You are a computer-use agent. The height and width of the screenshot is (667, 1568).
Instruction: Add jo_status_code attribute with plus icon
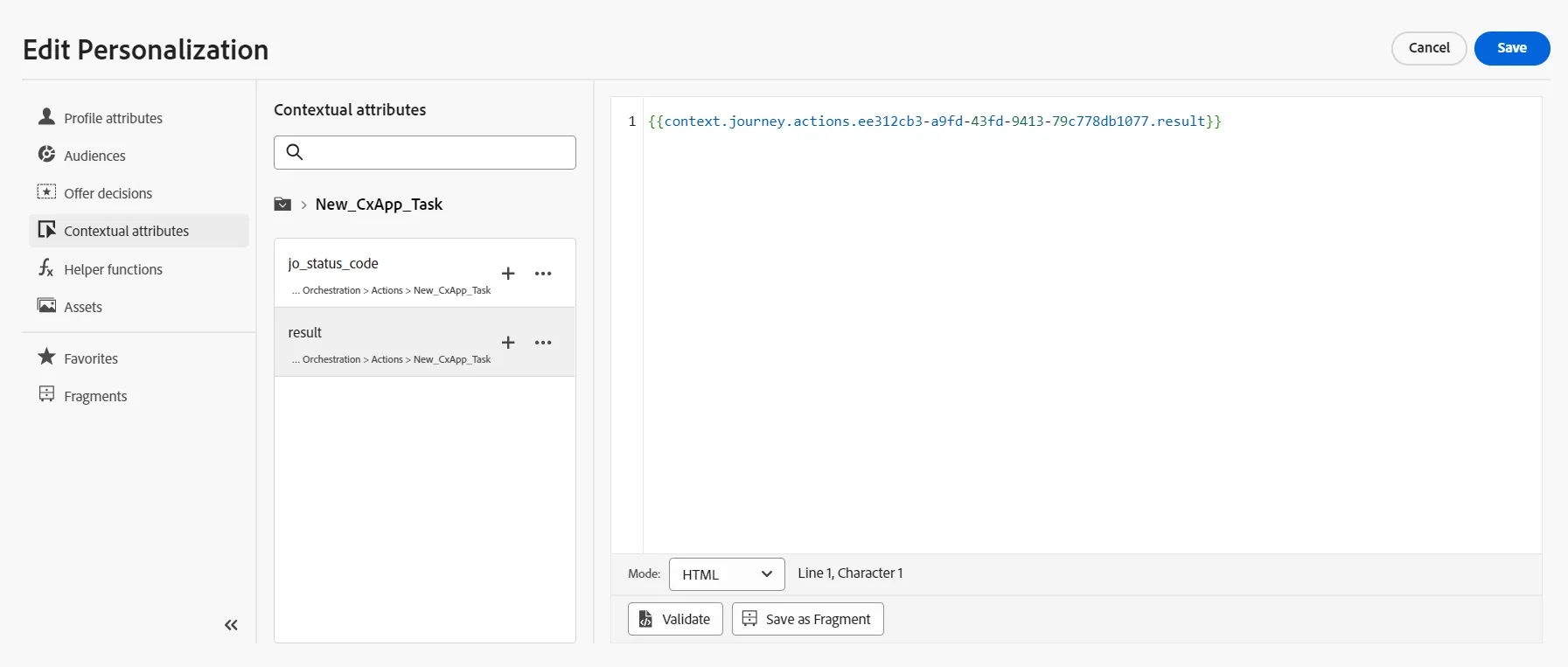[508, 274]
